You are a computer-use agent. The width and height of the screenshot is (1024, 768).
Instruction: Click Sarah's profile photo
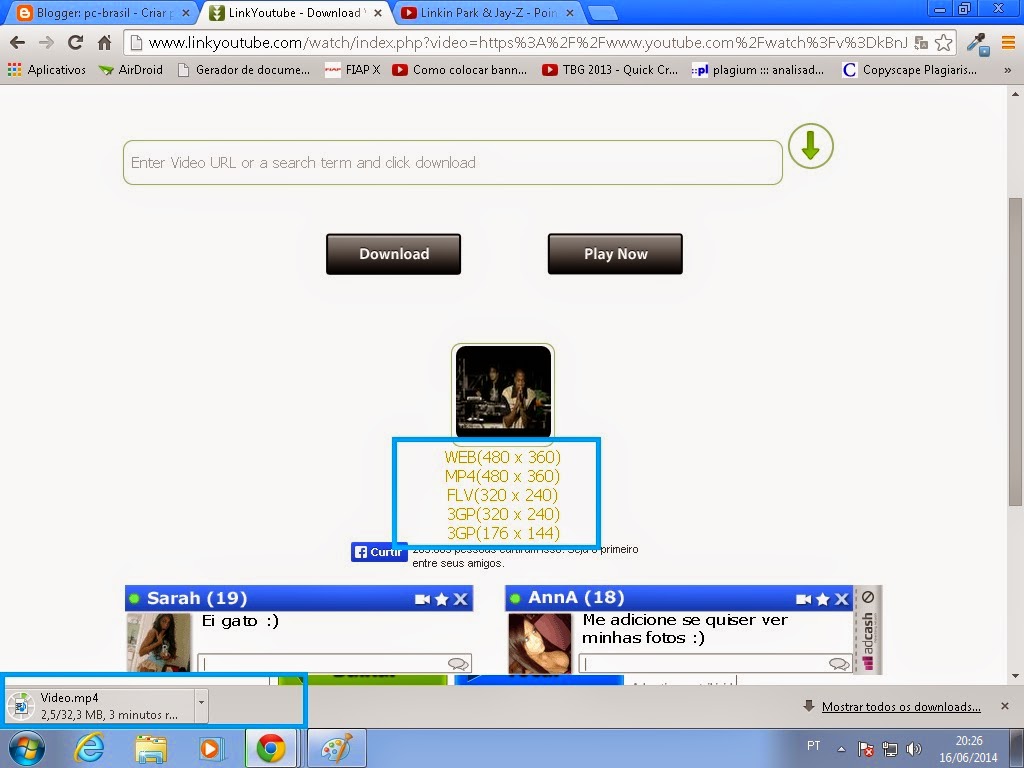click(x=159, y=643)
